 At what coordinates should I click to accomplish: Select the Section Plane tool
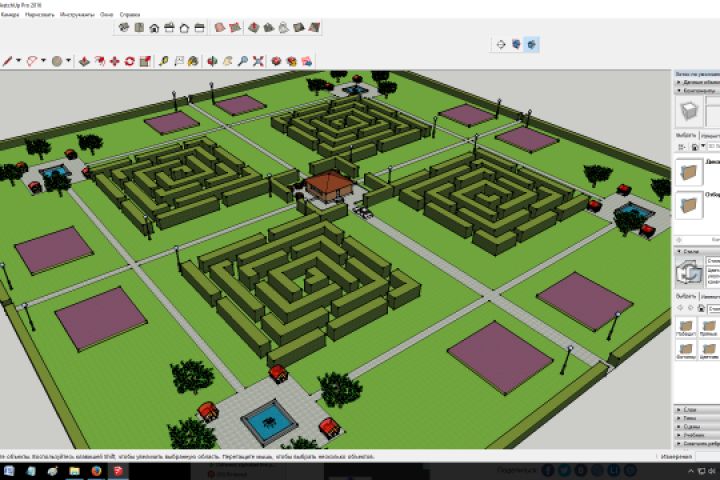[x=501, y=45]
